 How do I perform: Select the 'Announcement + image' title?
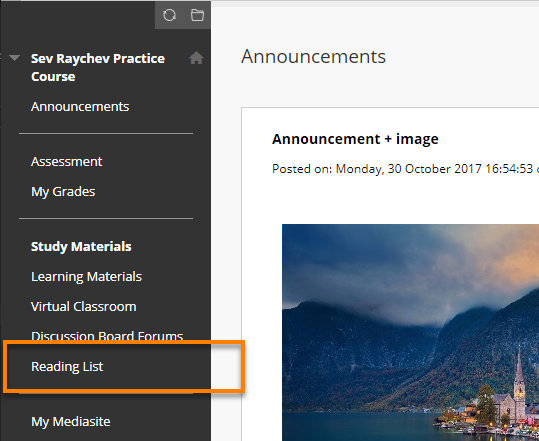tap(355, 139)
